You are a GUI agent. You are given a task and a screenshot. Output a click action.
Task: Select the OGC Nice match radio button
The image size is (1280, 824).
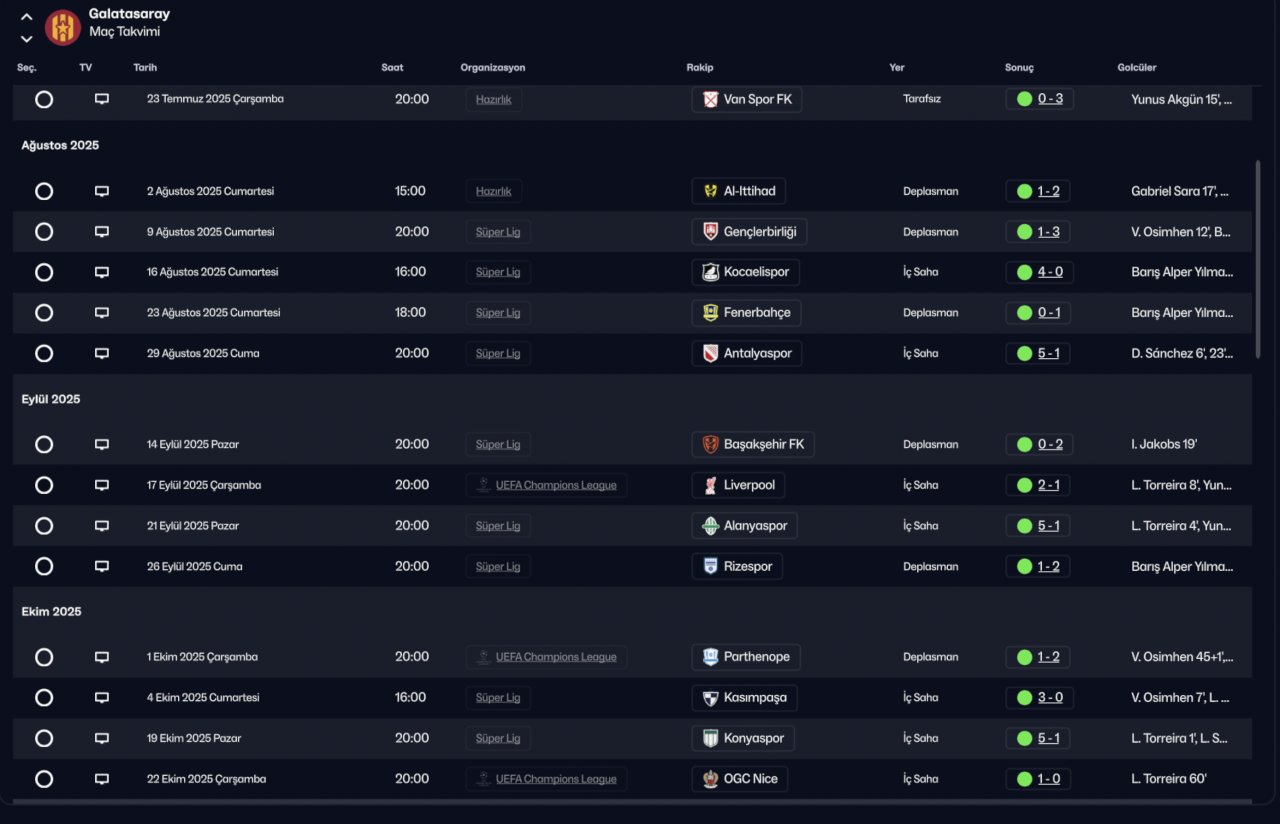click(44, 779)
